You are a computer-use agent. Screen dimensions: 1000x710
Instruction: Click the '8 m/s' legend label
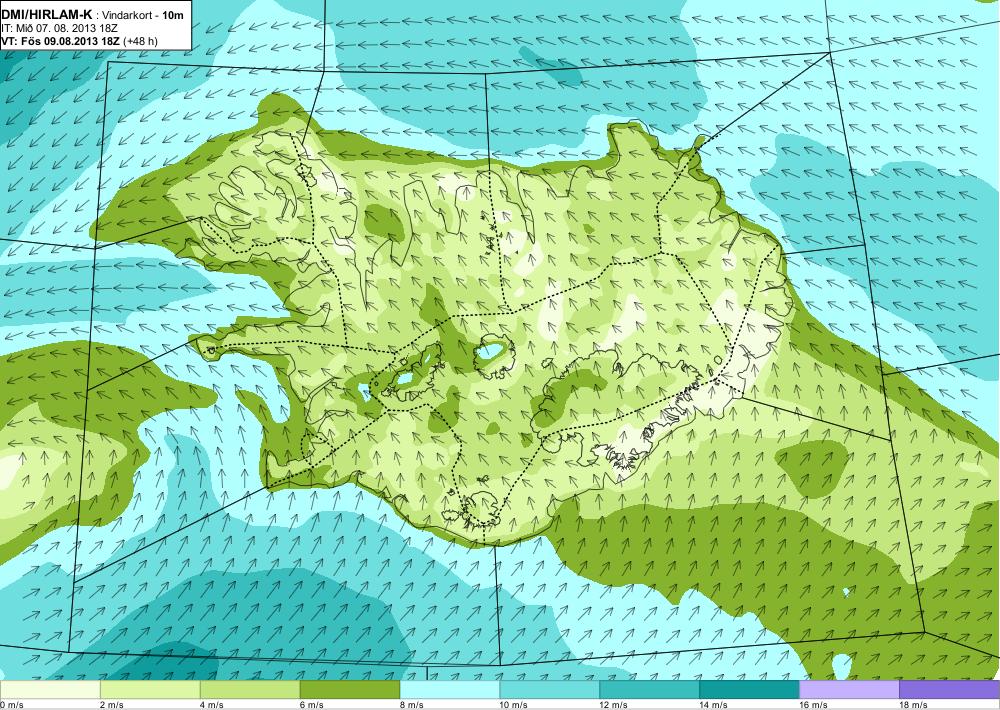click(x=412, y=705)
